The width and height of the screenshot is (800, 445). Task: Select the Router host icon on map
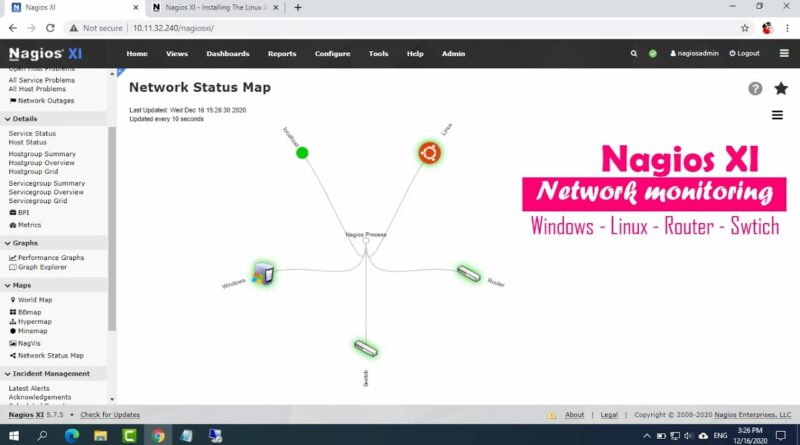[x=468, y=274]
